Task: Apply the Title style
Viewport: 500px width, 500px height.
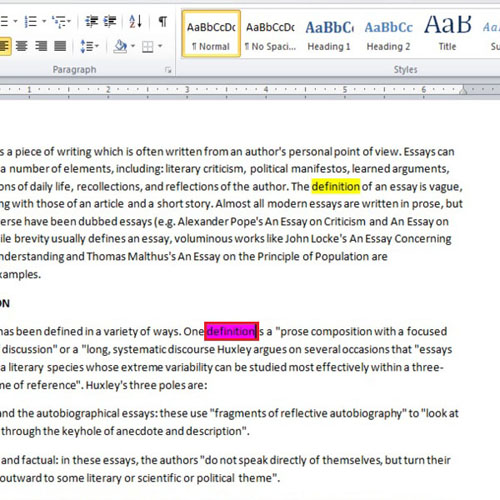Action: pos(447,34)
